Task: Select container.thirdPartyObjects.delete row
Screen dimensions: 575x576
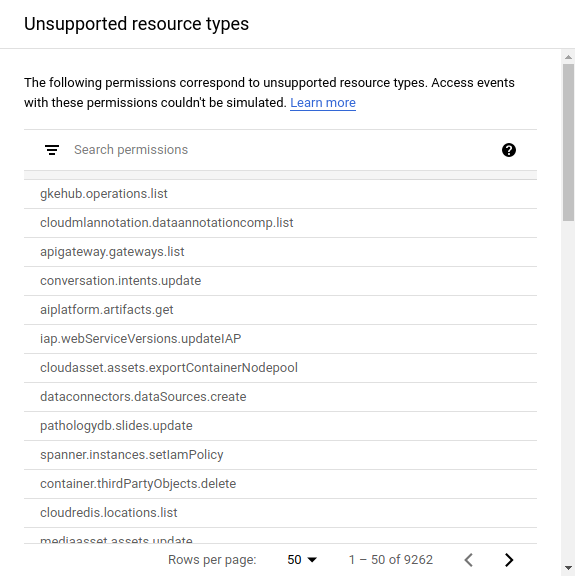Action: (280, 484)
